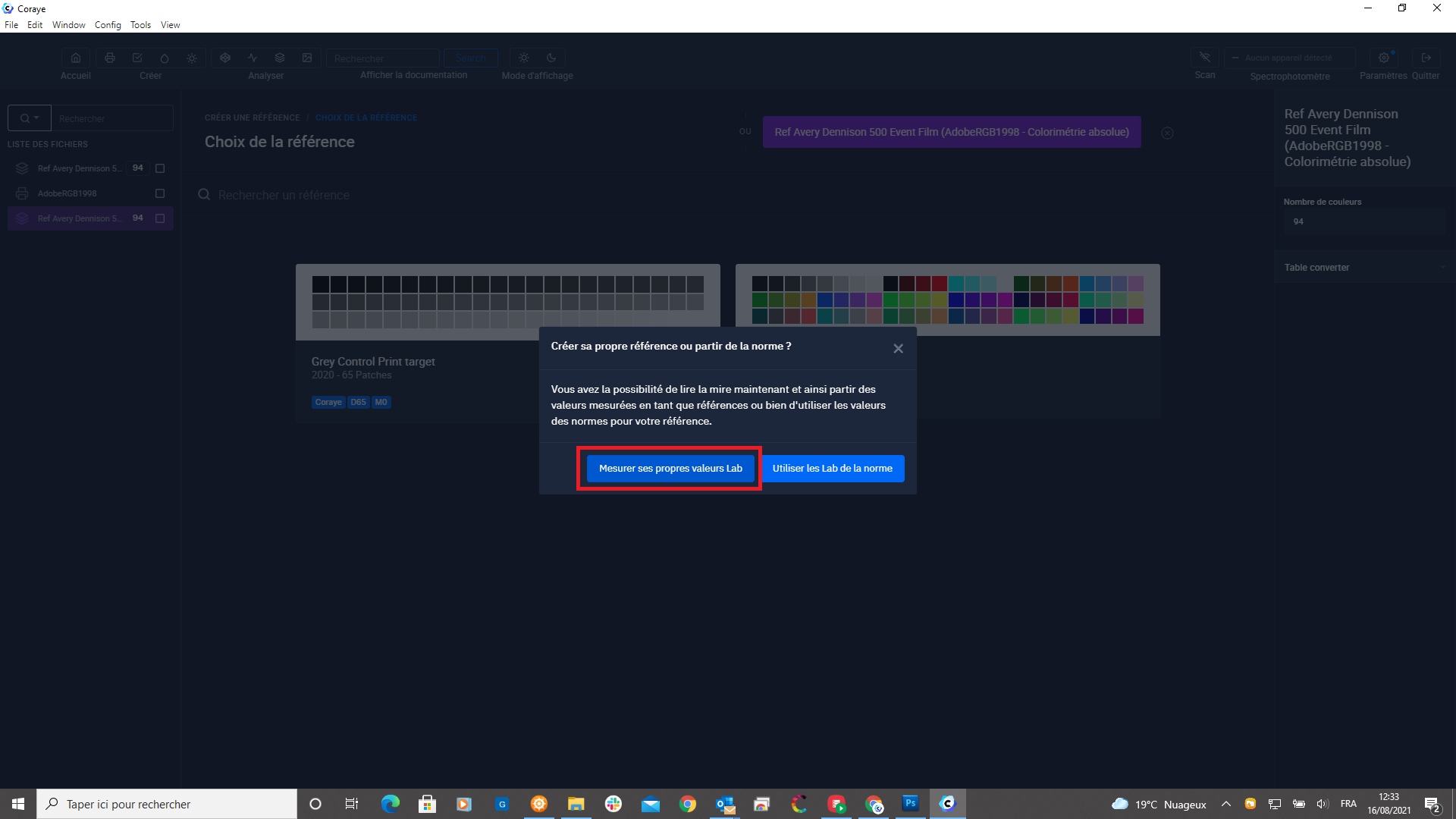Tick checkbox for highlighted Ref Avery Dennison file
Viewport: 1456px width, 819px height.
point(160,218)
